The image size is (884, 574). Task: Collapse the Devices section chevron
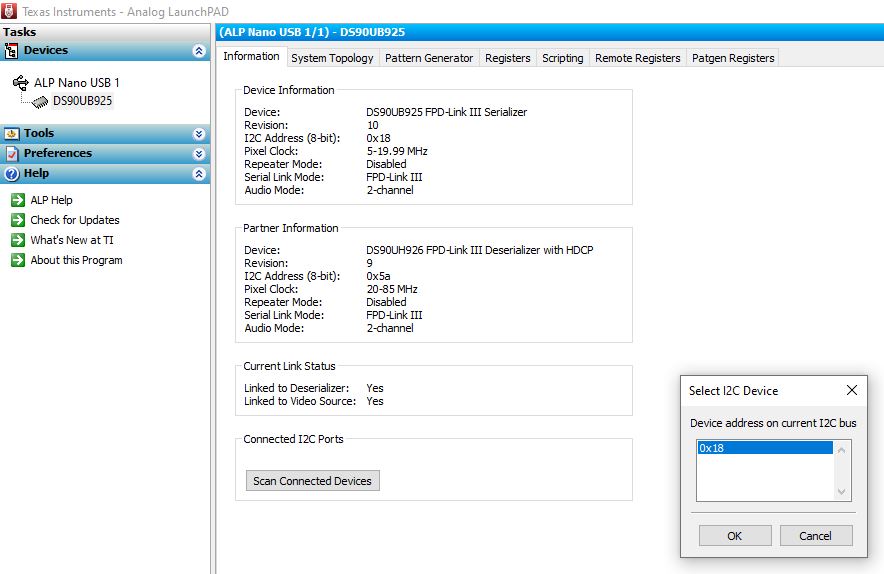click(x=199, y=51)
